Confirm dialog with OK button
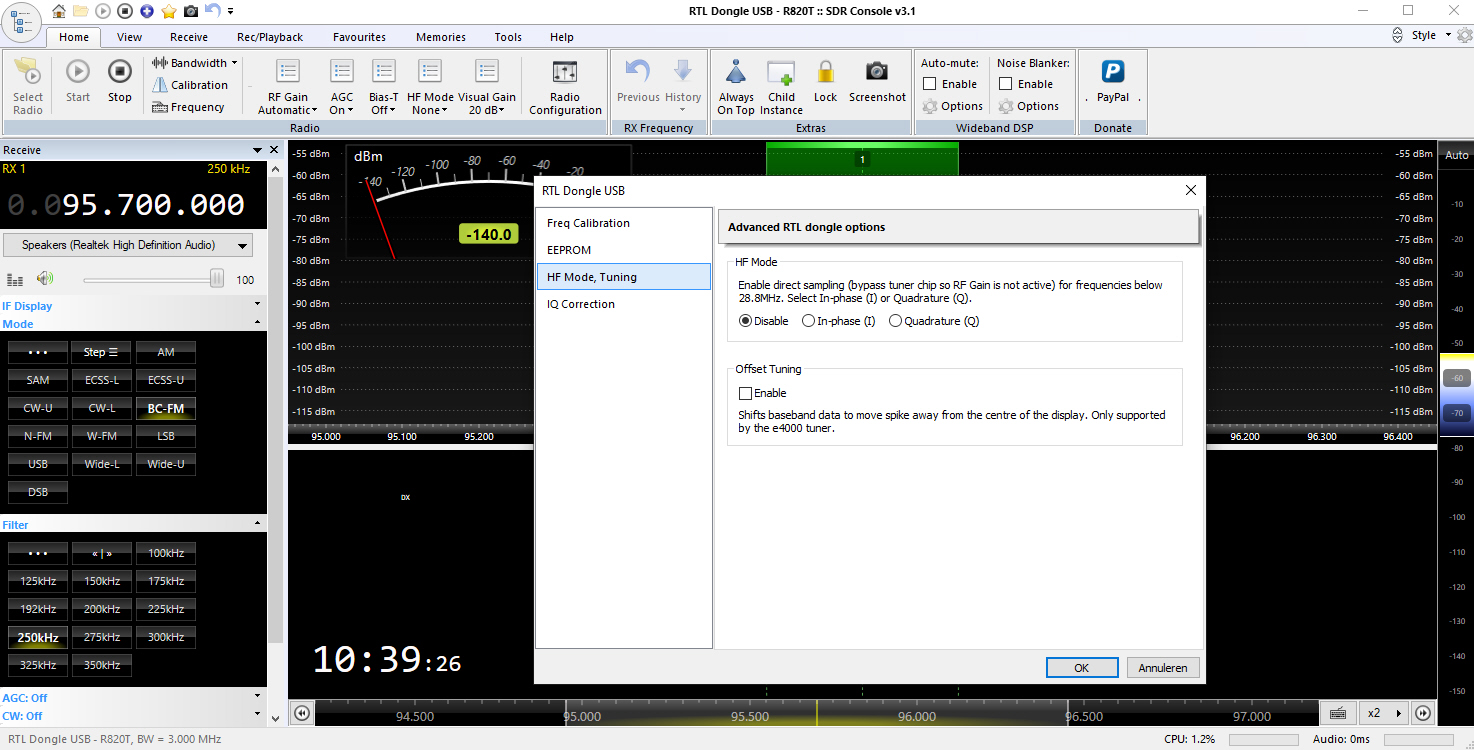 tap(1081, 668)
